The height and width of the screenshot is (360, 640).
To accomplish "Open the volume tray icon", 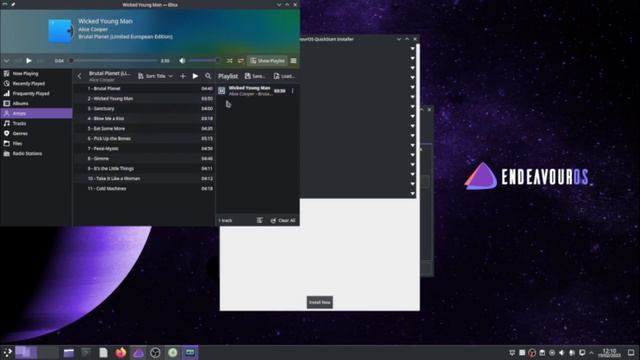I will [562, 353].
